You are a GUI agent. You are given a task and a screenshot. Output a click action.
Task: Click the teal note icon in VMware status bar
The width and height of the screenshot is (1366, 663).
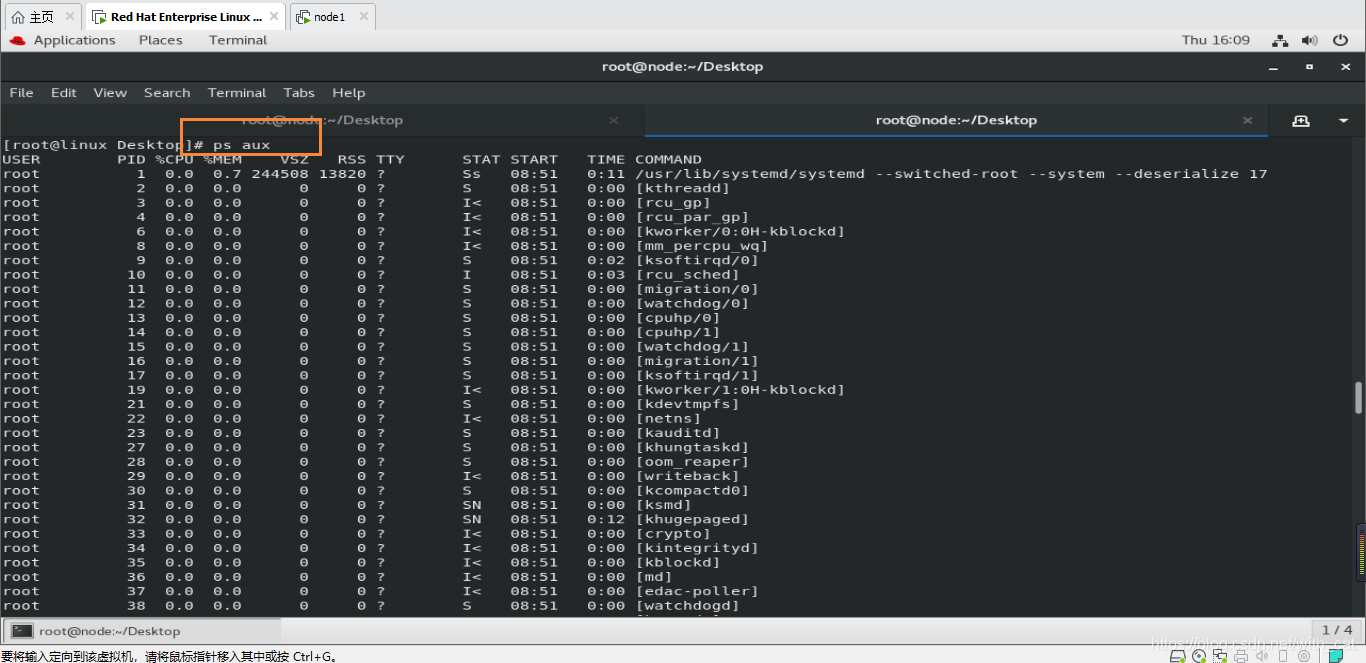coord(1336,656)
